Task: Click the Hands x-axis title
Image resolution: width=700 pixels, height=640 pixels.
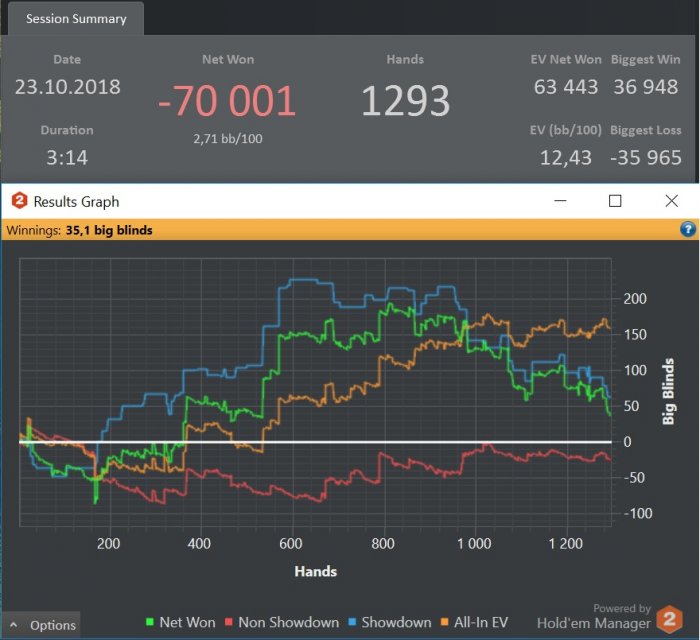Action: pyautogui.click(x=316, y=571)
